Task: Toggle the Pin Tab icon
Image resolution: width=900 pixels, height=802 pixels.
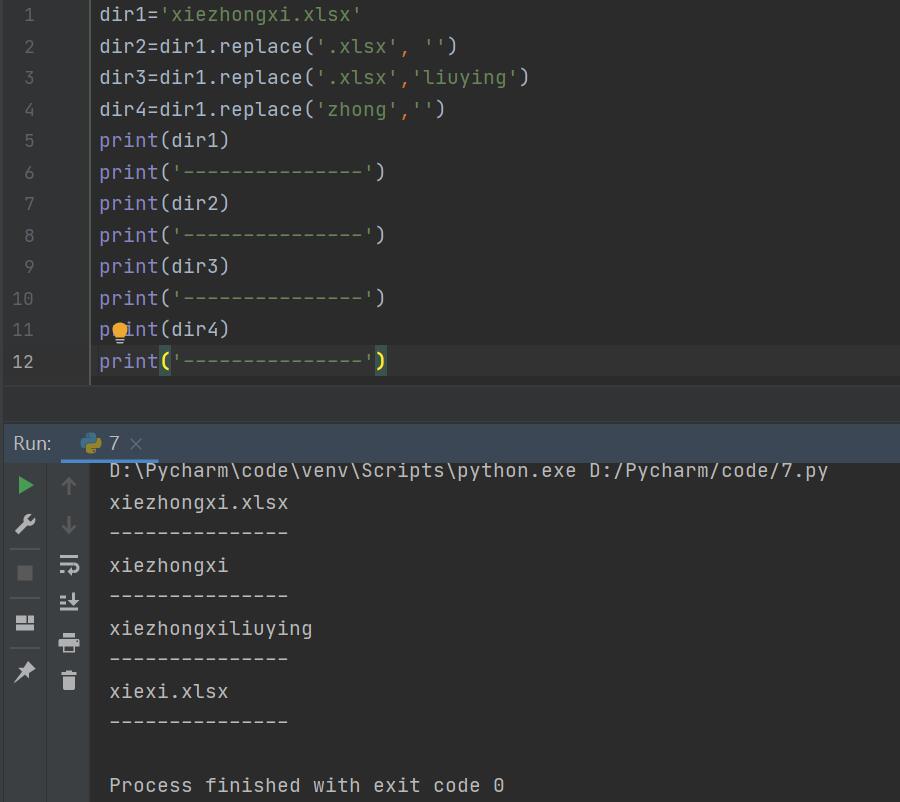Action: 25,671
